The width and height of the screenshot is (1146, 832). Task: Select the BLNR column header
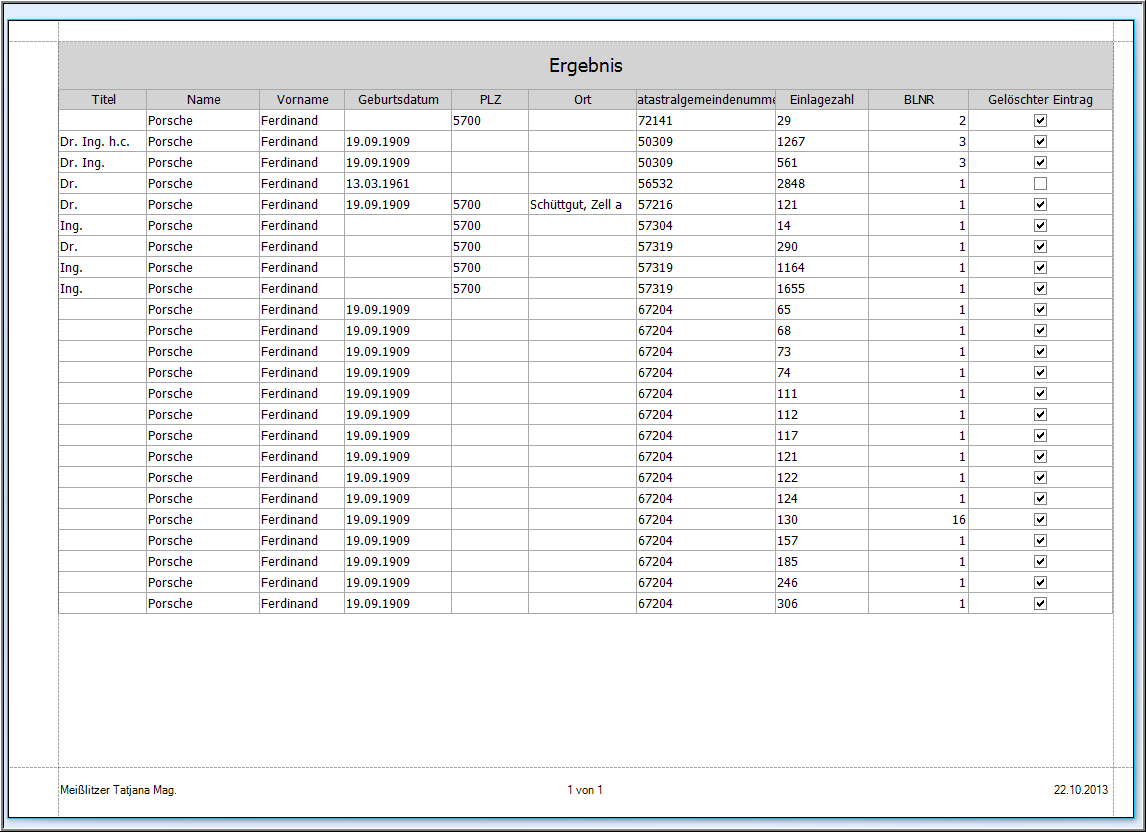[918, 99]
